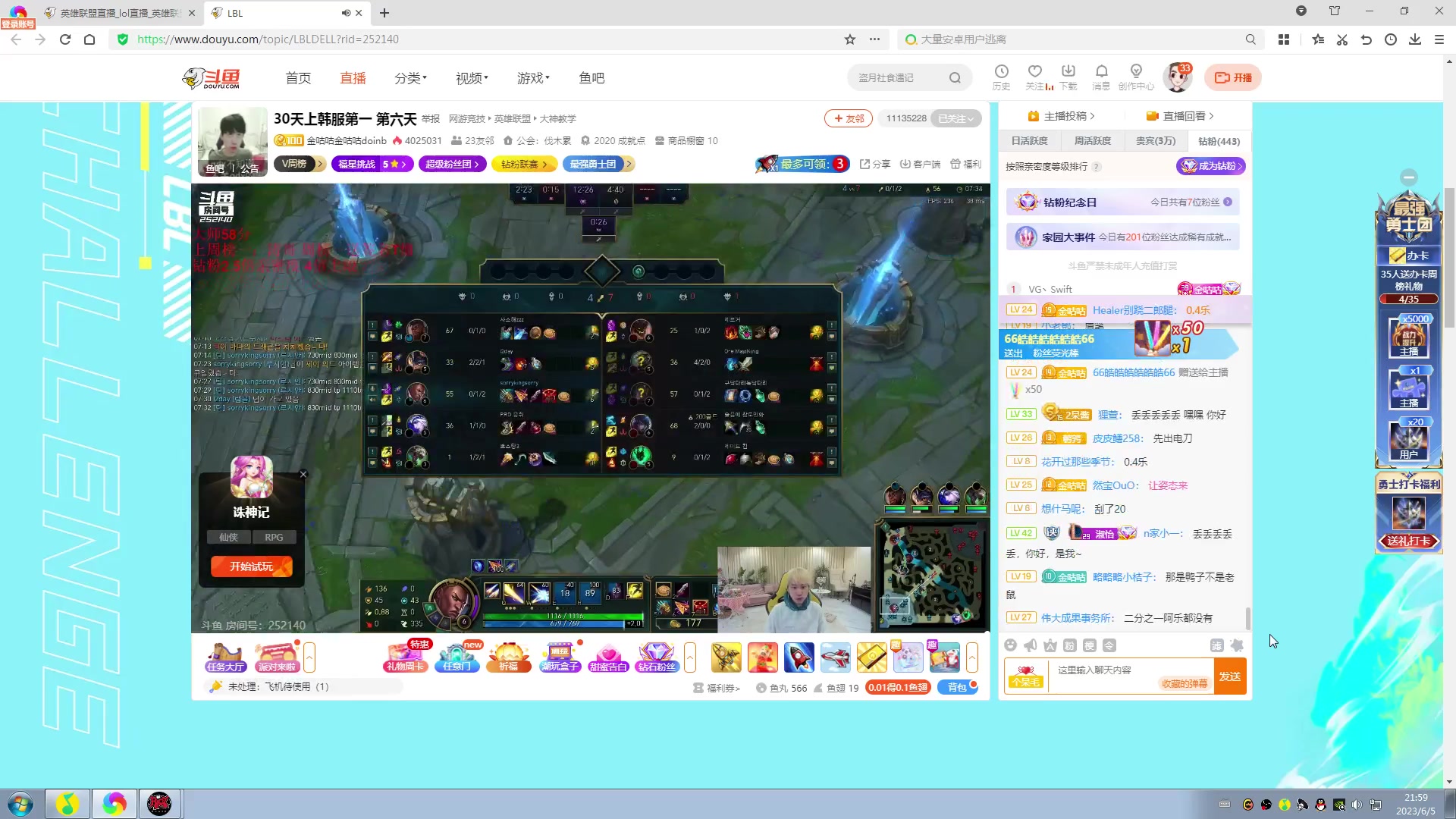Open the 背包 backpack button
The image size is (1456, 819).
click(x=958, y=687)
